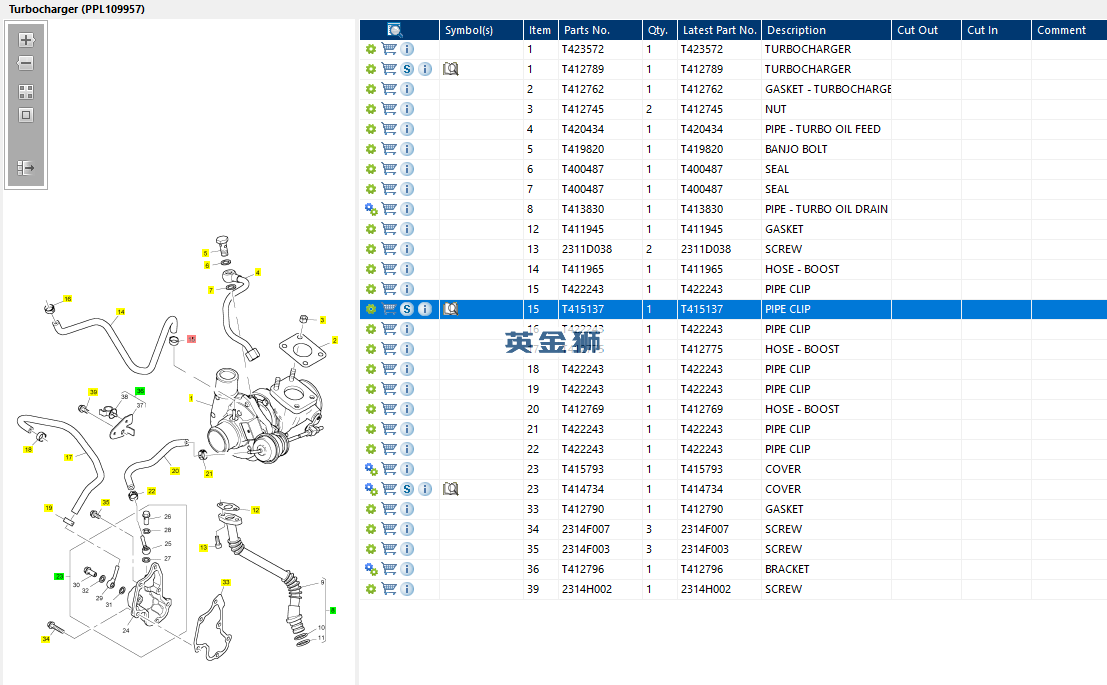Click the four-square grid view icon

click(26, 91)
